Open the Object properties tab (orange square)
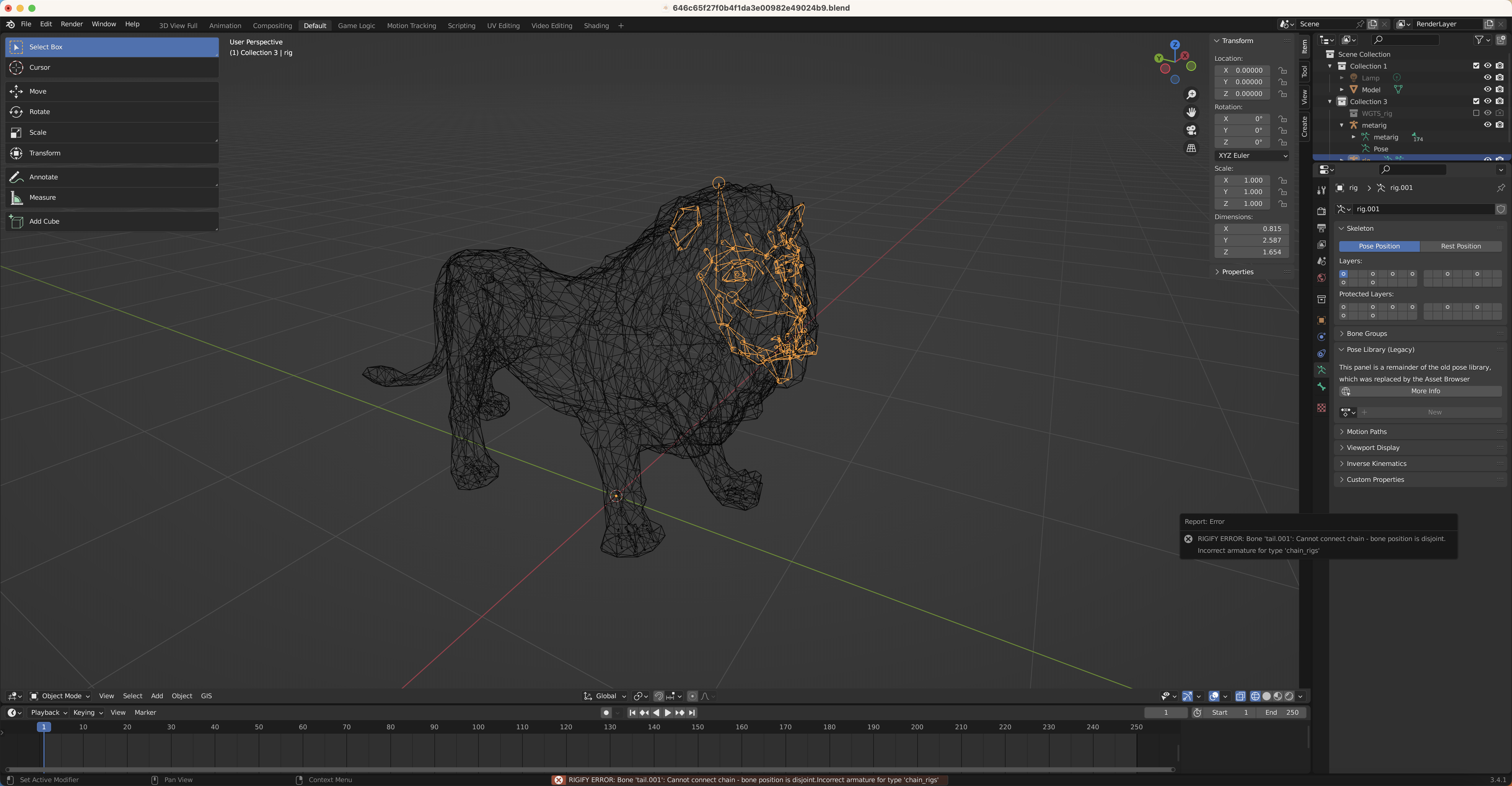 coord(1321,320)
